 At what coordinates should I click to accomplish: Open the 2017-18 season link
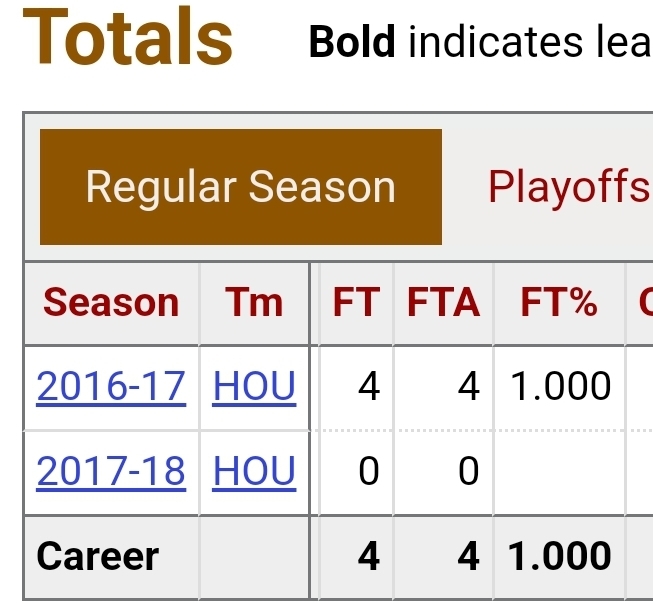point(111,471)
